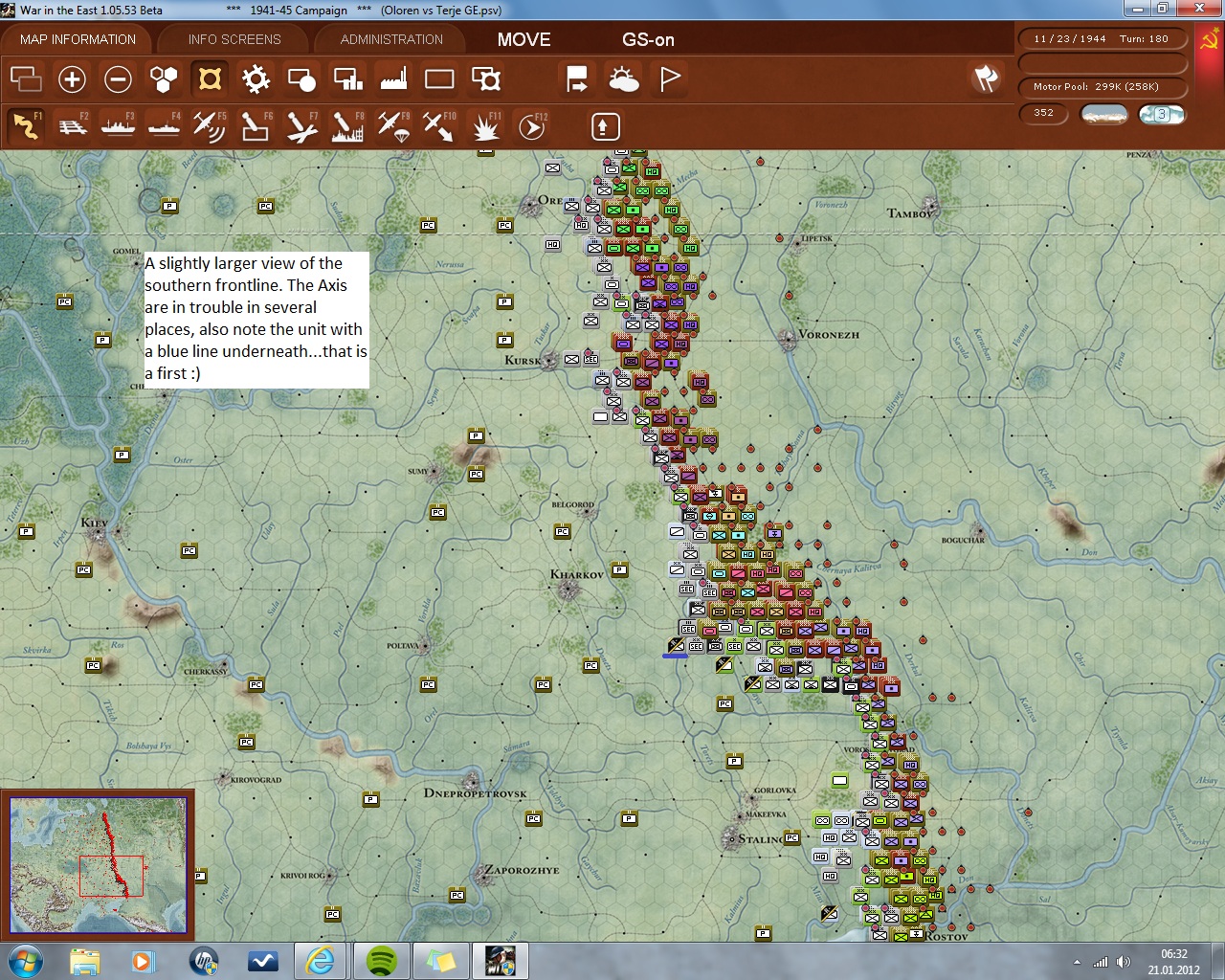Open Windows Explorer from the taskbar
Image resolution: width=1225 pixels, height=980 pixels.
click(x=85, y=961)
